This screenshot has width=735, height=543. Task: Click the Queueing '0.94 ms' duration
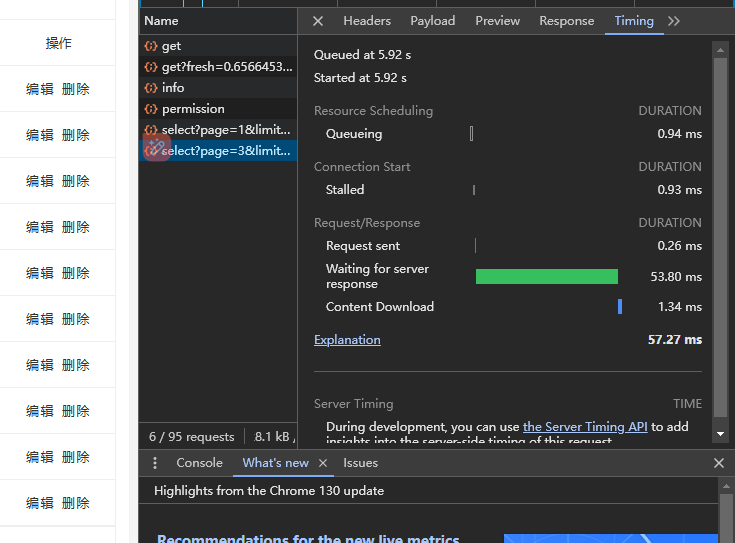(x=680, y=134)
